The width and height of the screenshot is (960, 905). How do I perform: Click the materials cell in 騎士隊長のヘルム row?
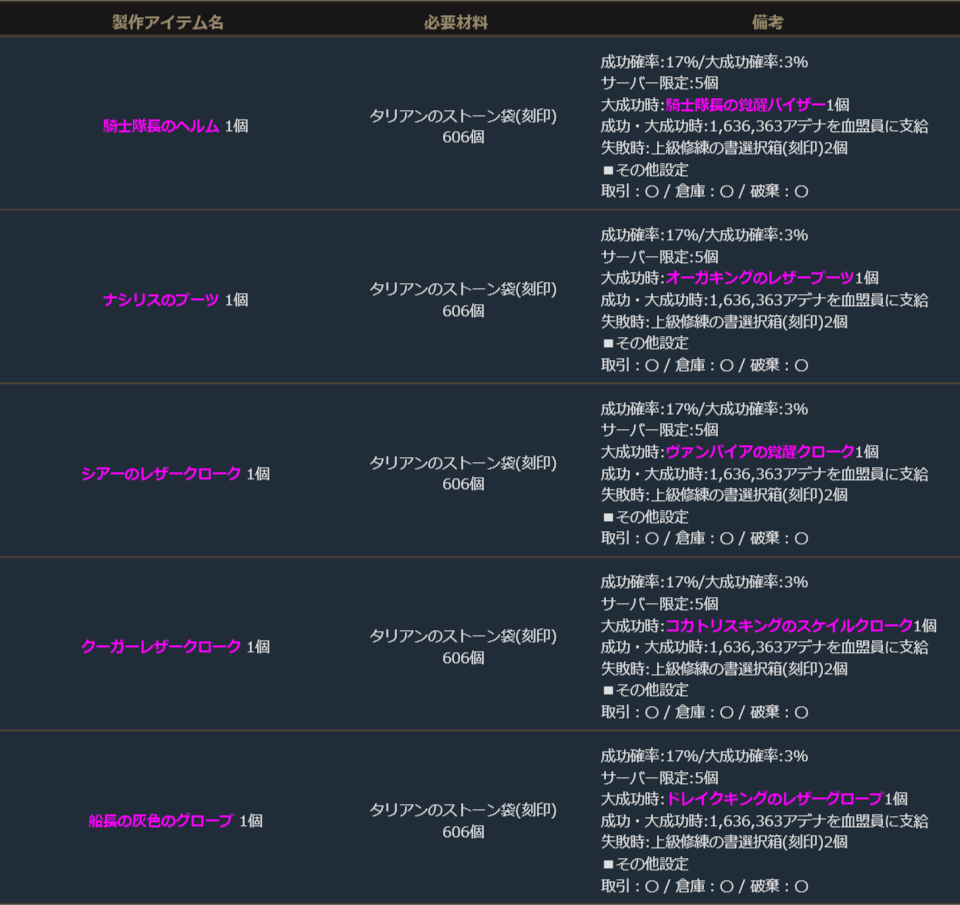click(463, 126)
